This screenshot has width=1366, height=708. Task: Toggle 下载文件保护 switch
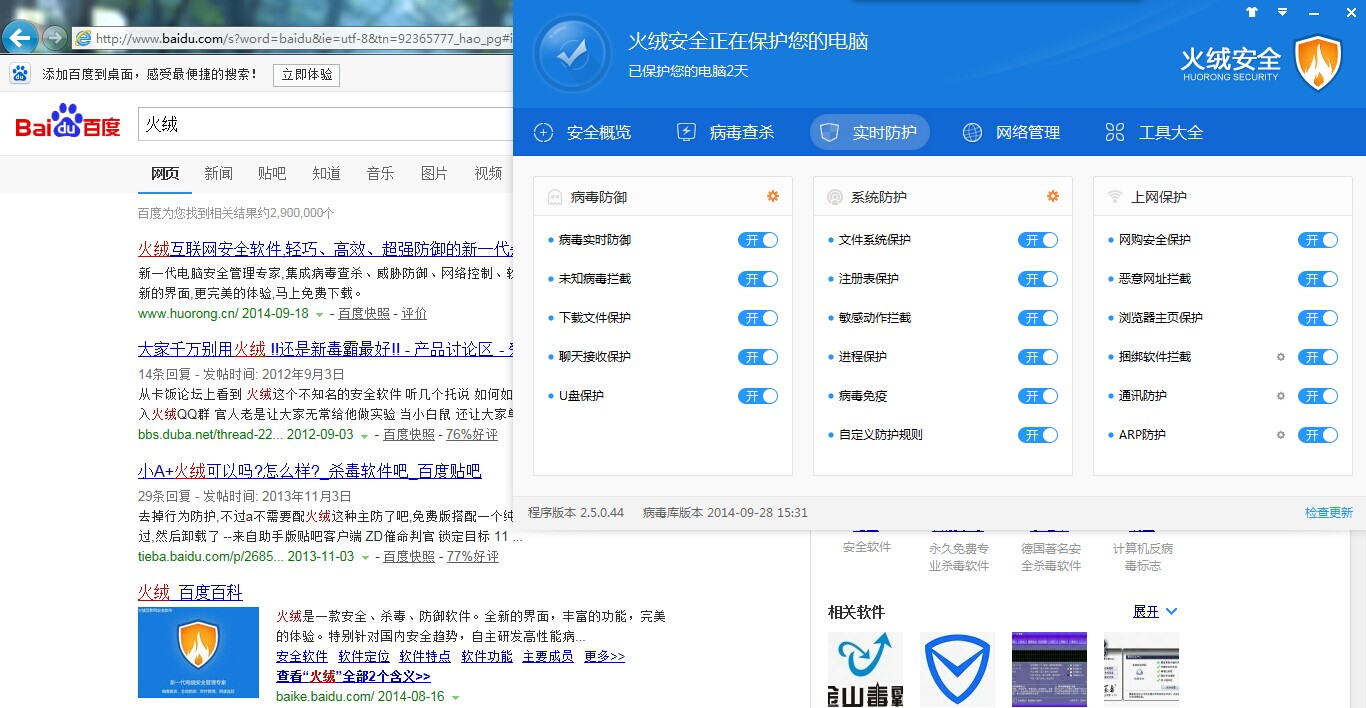tap(758, 318)
